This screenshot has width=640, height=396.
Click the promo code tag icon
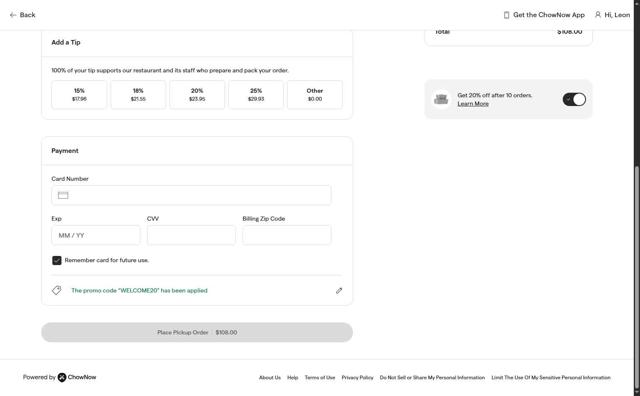click(57, 290)
